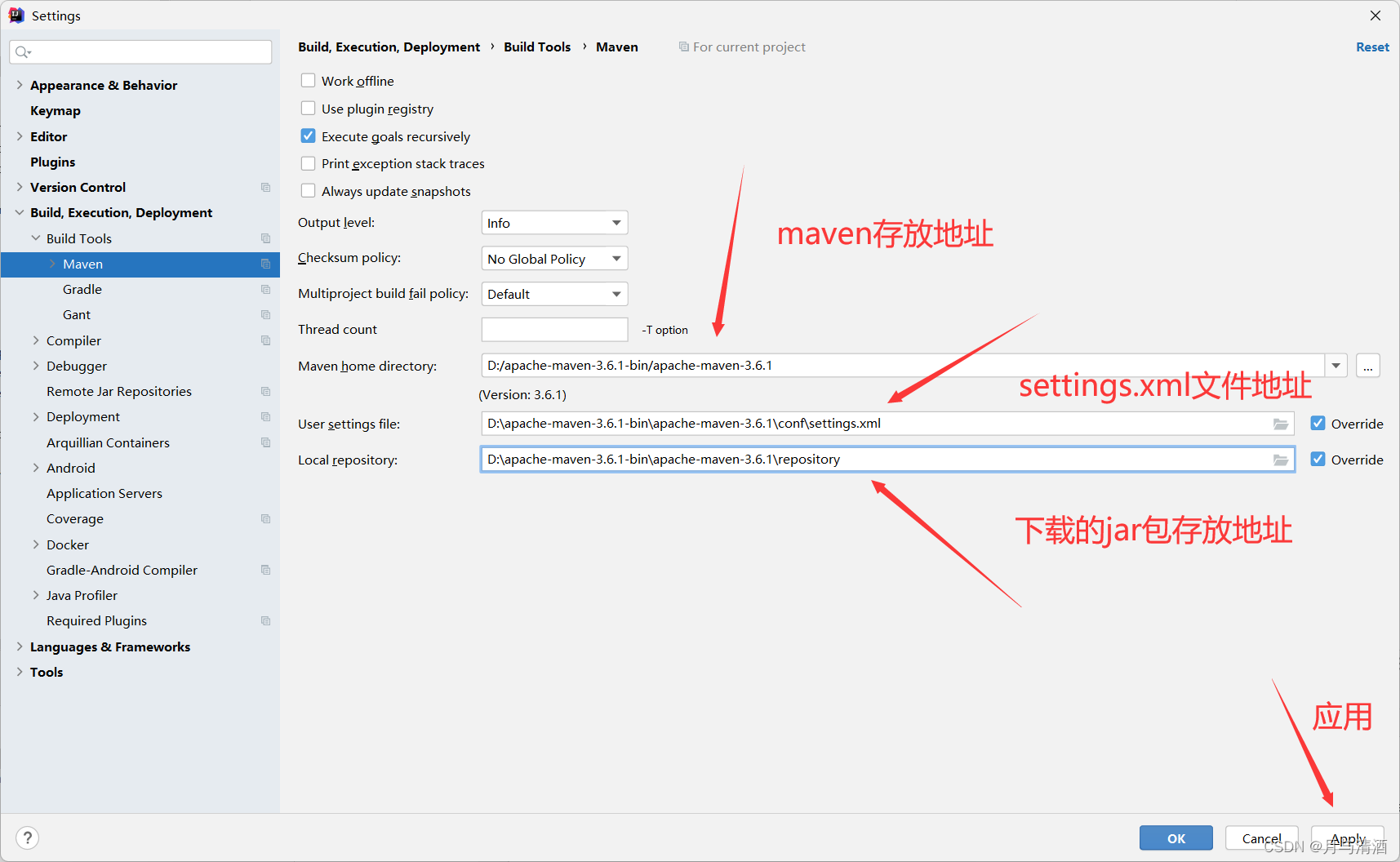Click project-level icon on Maven row
Screen dimensions: 1400x862
(x=265, y=264)
